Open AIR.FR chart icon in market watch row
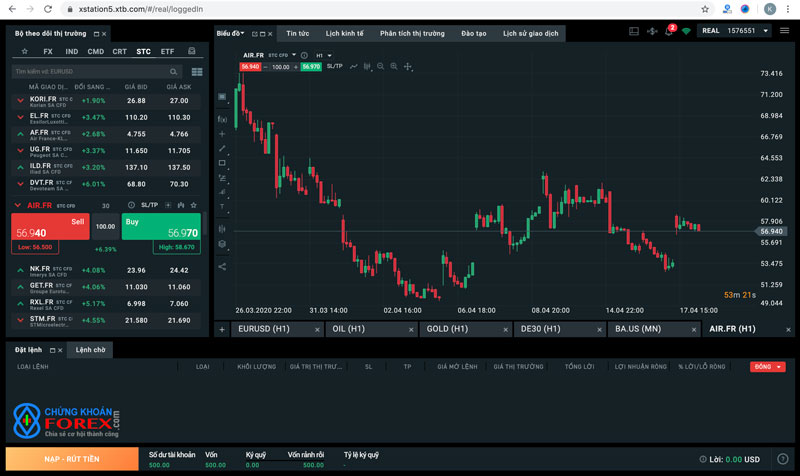This screenshot has height=476, width=800. point(181,205)
